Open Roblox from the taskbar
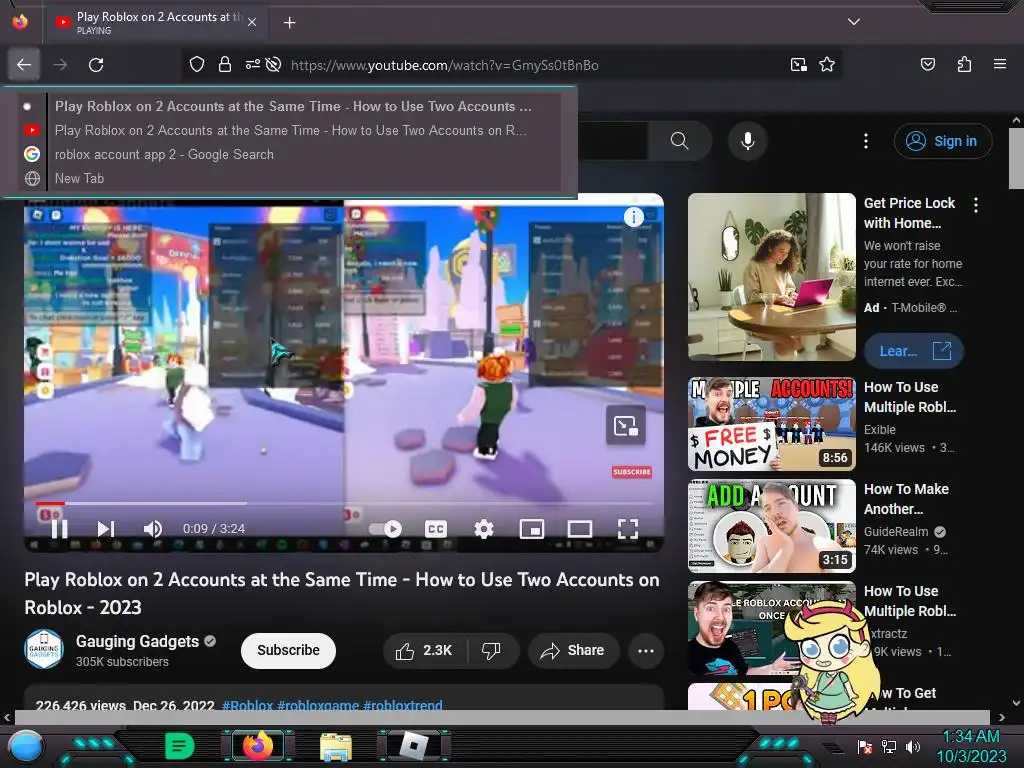This screenshot has width=1024, height=768. [x=414, y=746]
